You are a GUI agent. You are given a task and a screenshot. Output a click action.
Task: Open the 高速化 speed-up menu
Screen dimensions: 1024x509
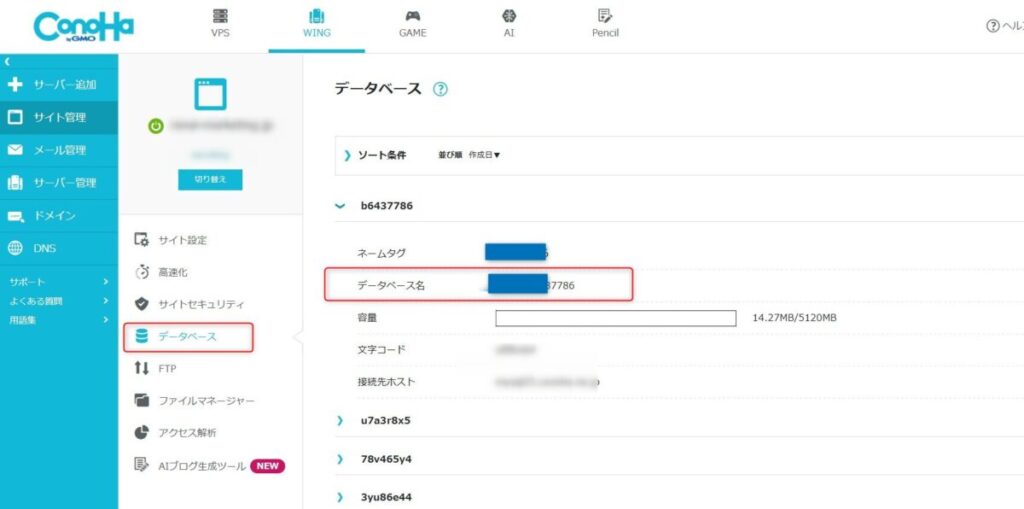click(172, 272)
